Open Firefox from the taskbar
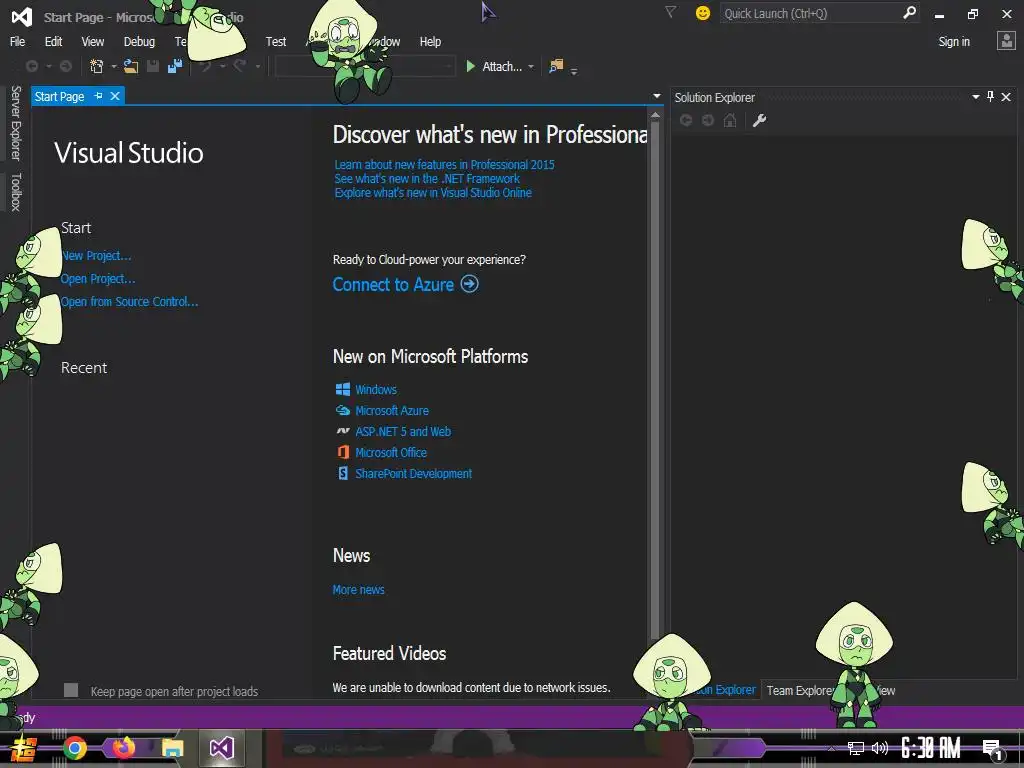 coord(123,748)
